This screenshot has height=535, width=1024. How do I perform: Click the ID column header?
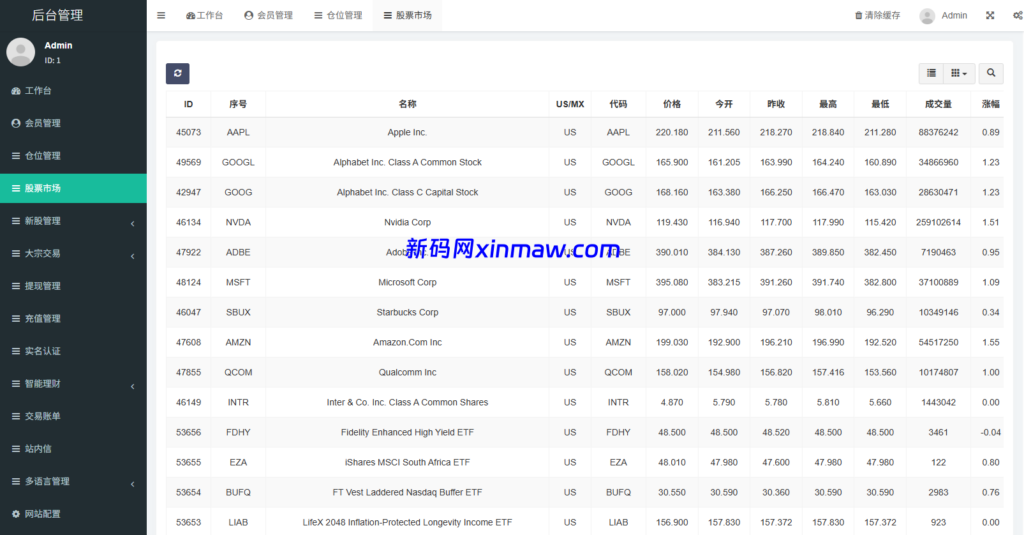coord(188,104)
